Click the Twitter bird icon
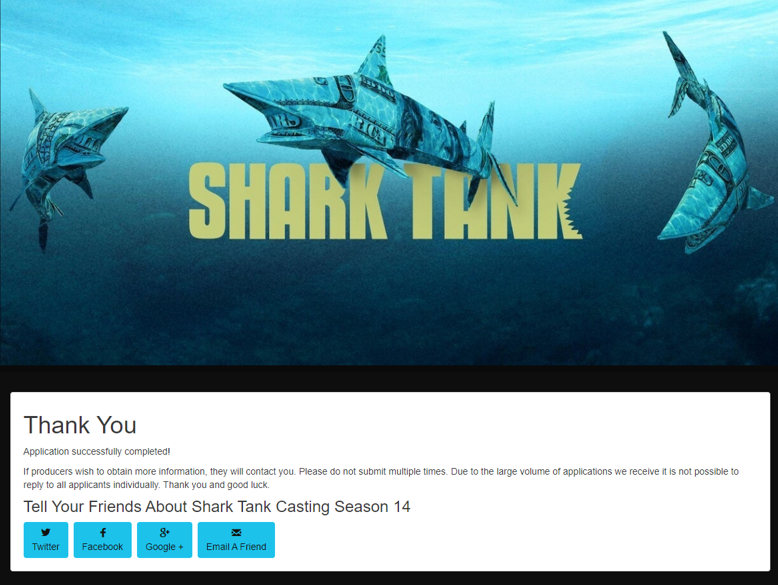 pyautogui.click(x=46, y=532)
